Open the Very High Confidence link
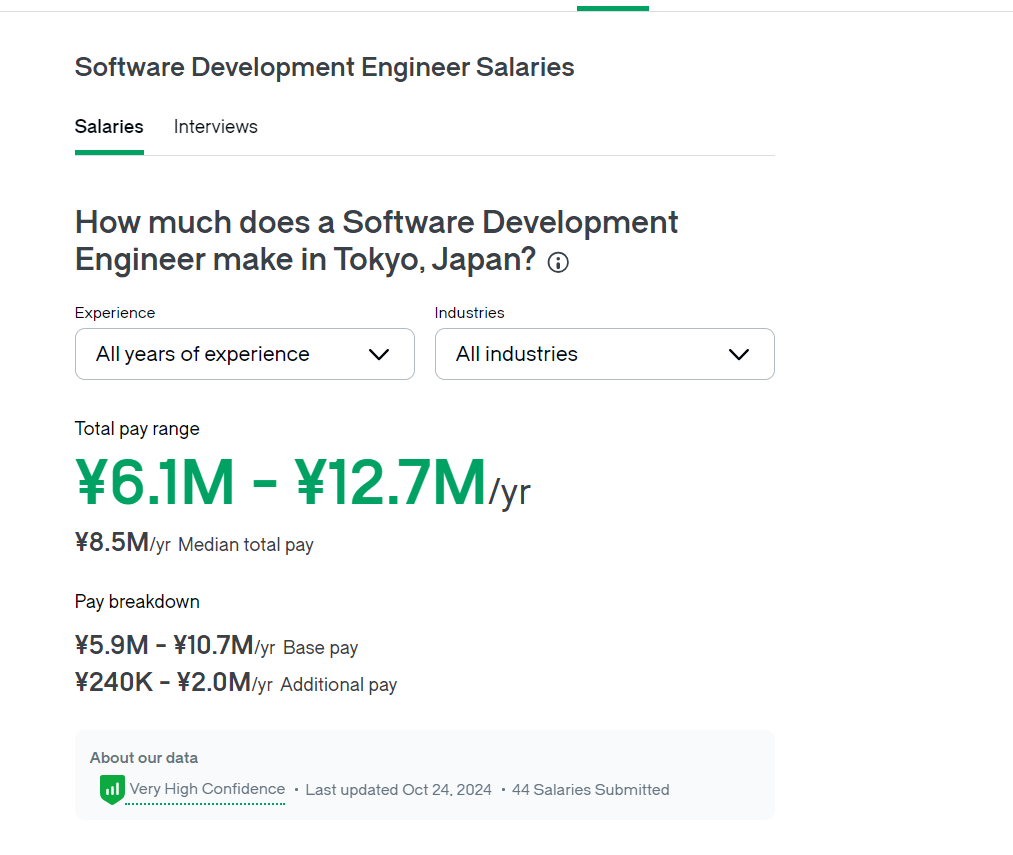Screen dimensions: 1013x855 pos(207,789)
